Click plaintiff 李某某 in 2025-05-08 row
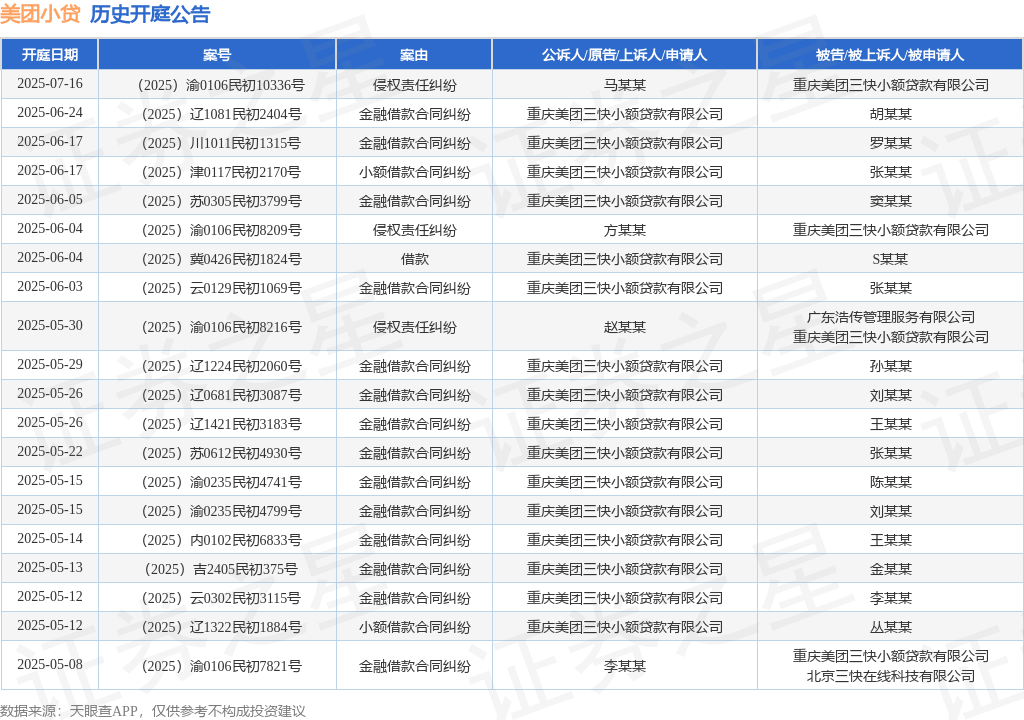The image size is (1024, 720). click(x=624, y=666)
